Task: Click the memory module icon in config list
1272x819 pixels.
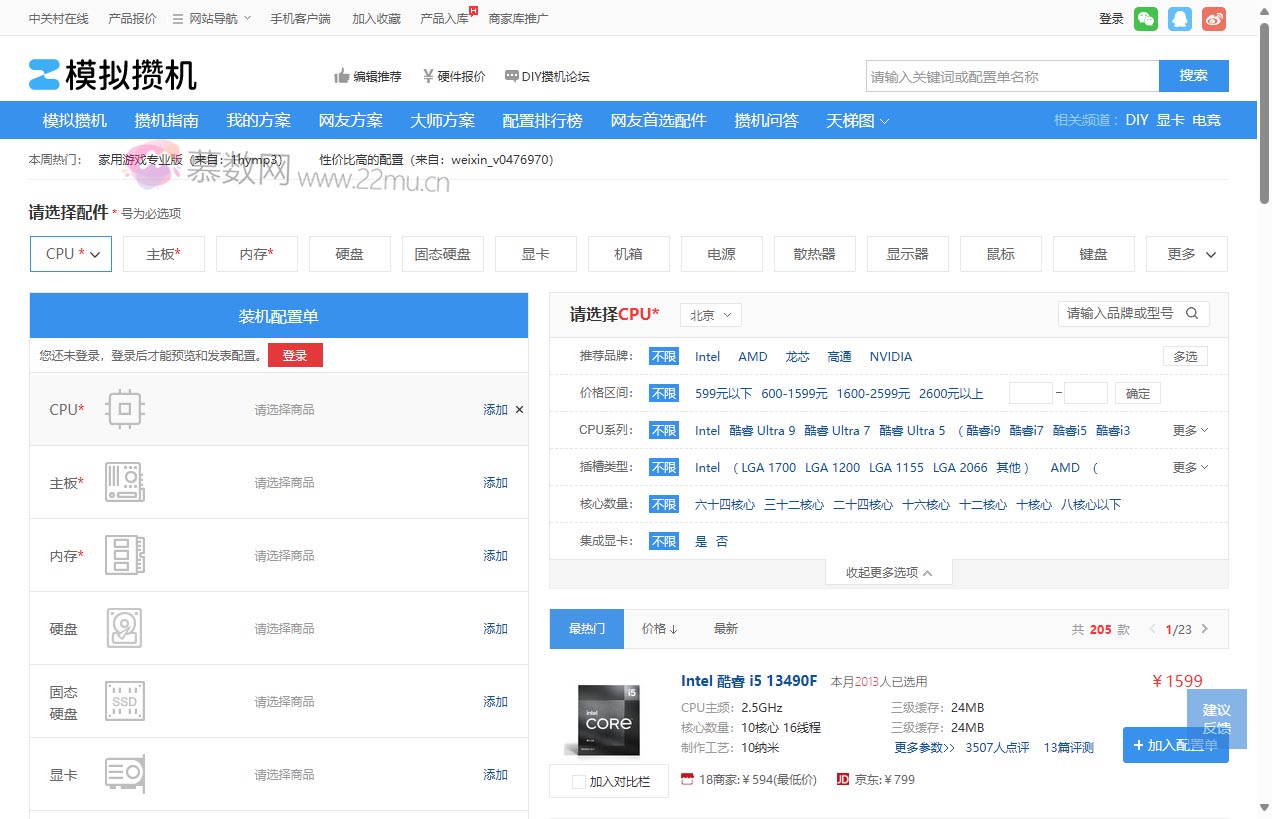Action: 125,555
